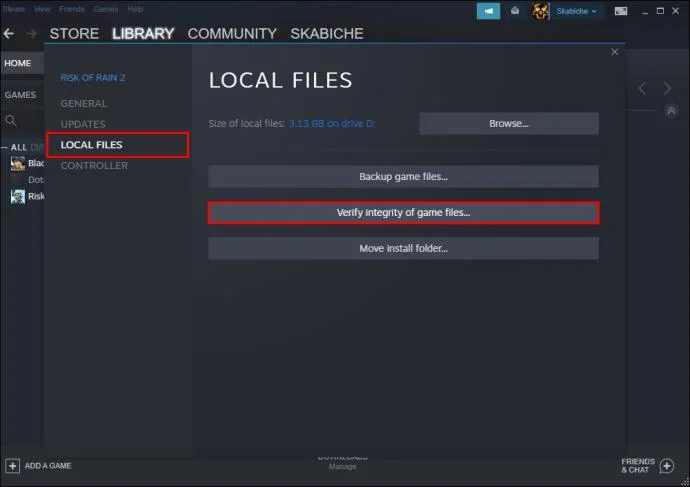
Task: Click the HOME button in library
Action: (22, 63)
